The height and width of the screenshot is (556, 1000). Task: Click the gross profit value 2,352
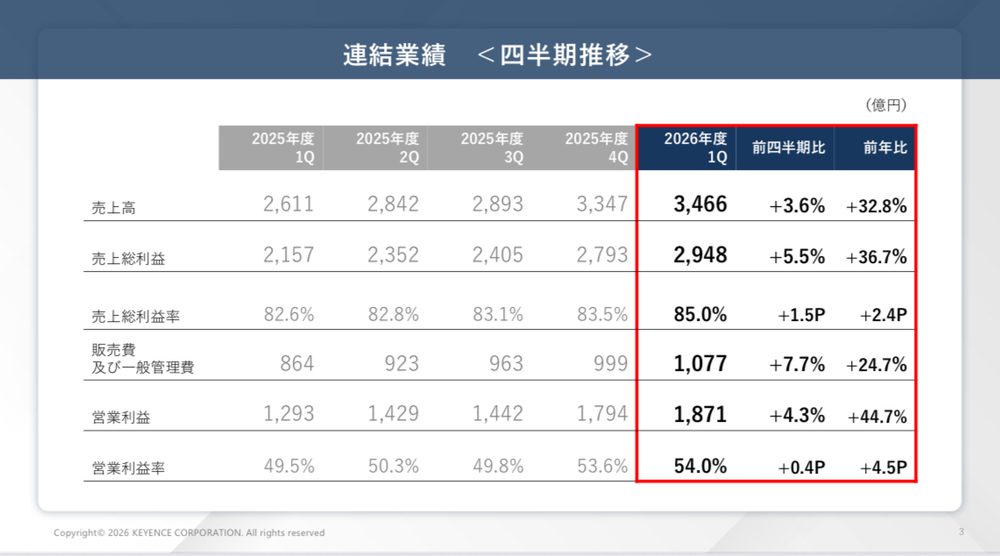[x=393, y=255]
